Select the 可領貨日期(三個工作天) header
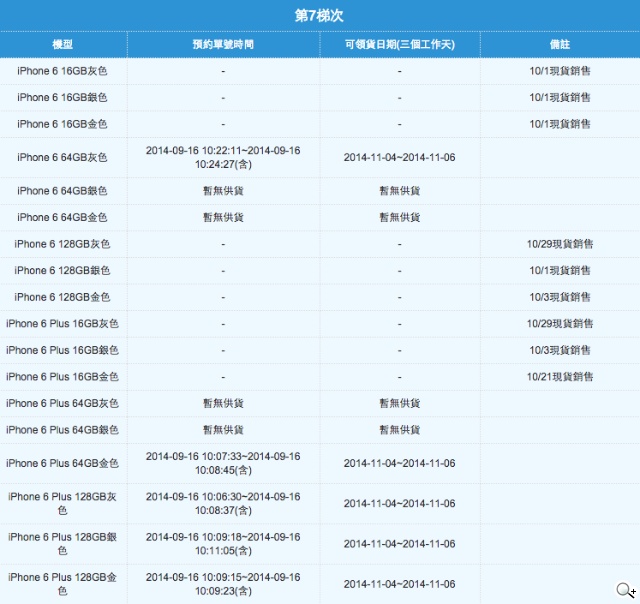This screenshot has width=640, height=604. click(x=400, y=44)
